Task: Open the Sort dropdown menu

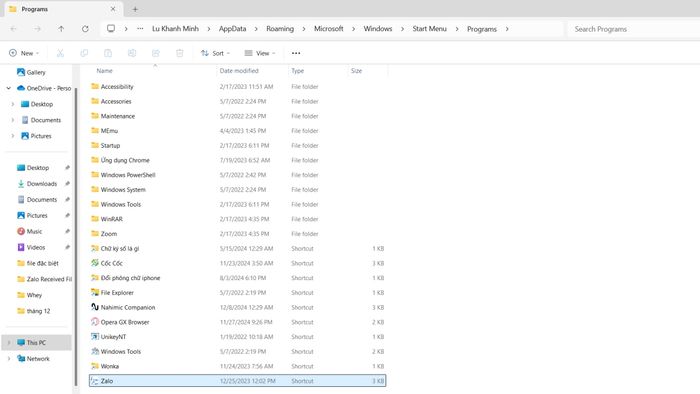Action: (215, 53)
